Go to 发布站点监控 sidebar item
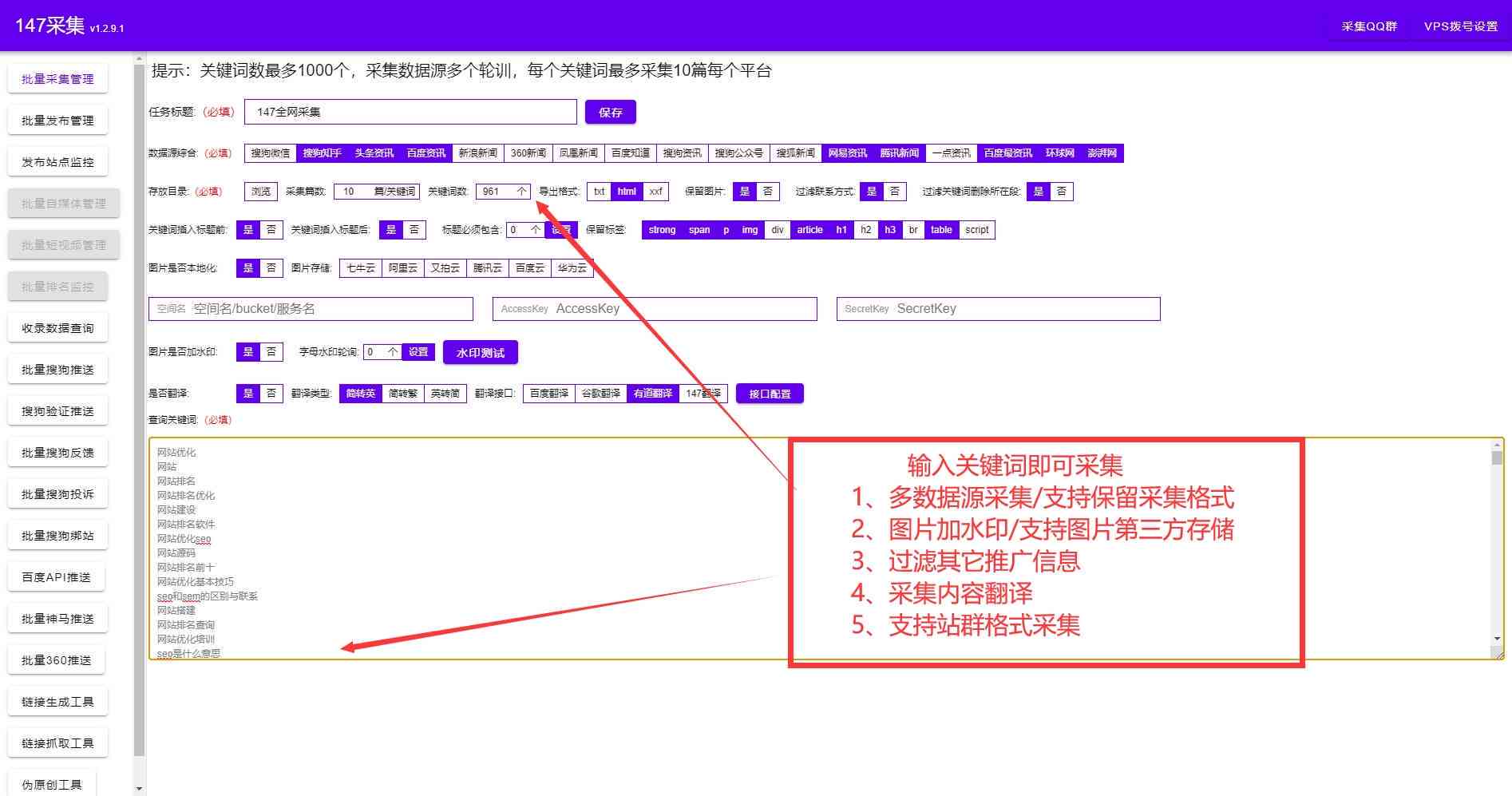The height and width of the screenshot is (796, 1512). 57,162
